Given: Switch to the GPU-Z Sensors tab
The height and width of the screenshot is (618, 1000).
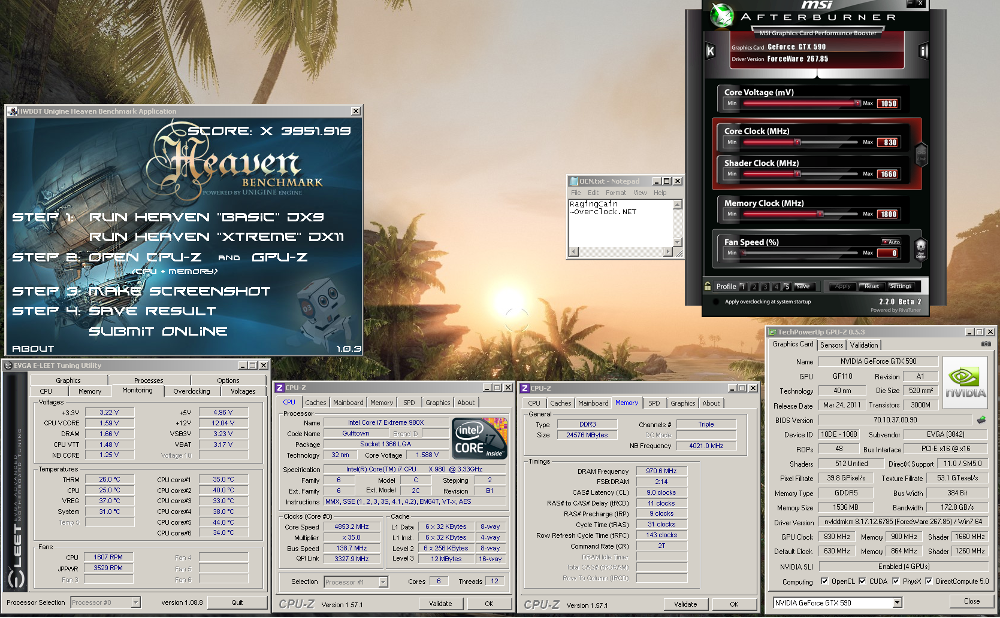Looking at the screenshot, I should [832, 345].
